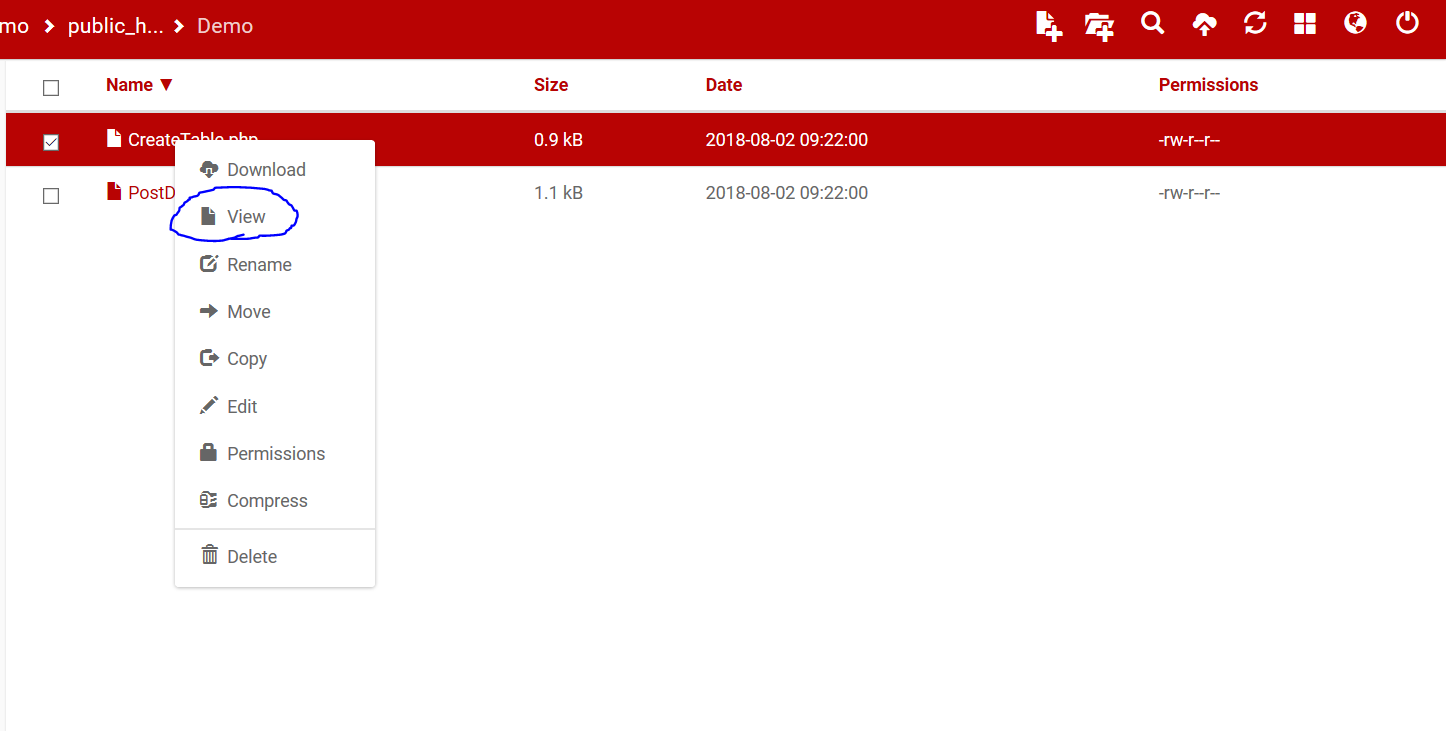1446x731 pixels.
Task: Sort by the Size column header
Action: pos(550,85)
